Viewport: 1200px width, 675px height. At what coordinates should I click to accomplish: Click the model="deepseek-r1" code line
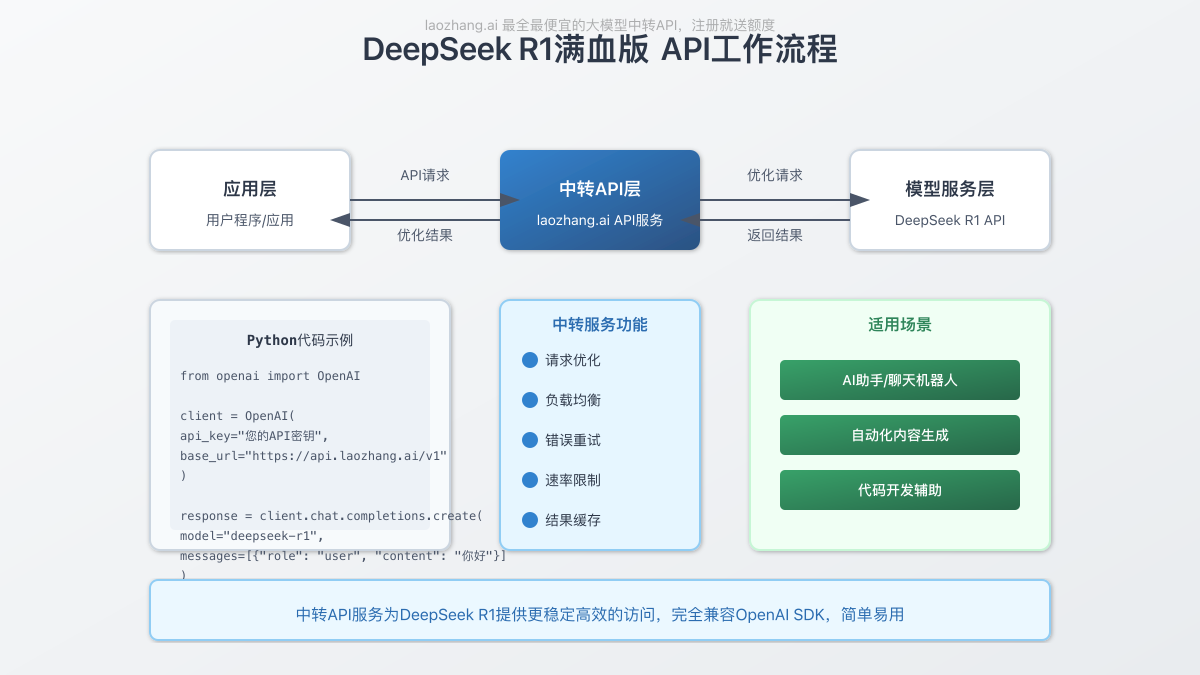point(252,536)
